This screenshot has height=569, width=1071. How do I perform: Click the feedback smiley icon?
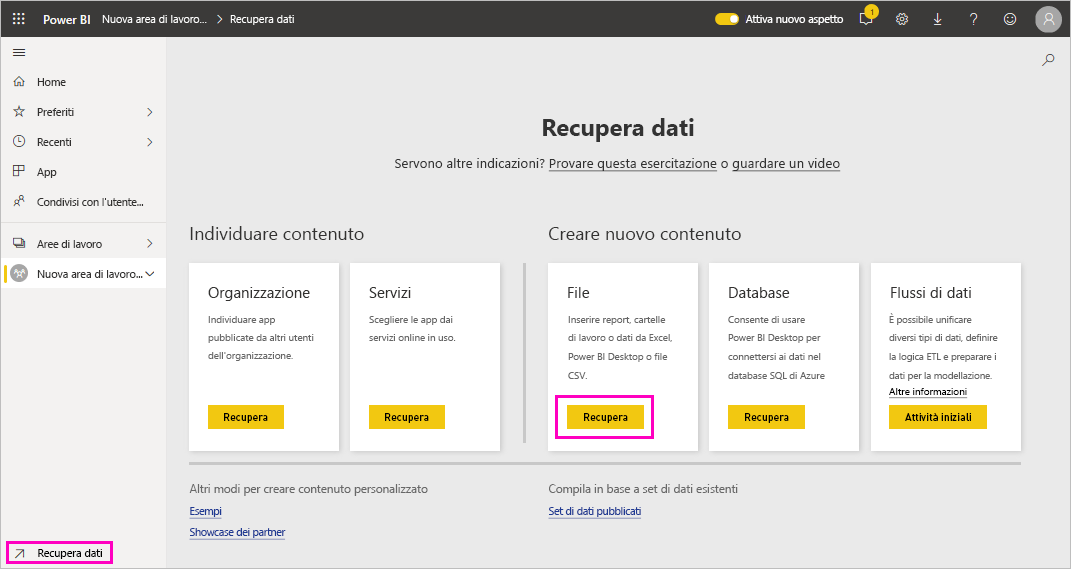coord(1010,19)
